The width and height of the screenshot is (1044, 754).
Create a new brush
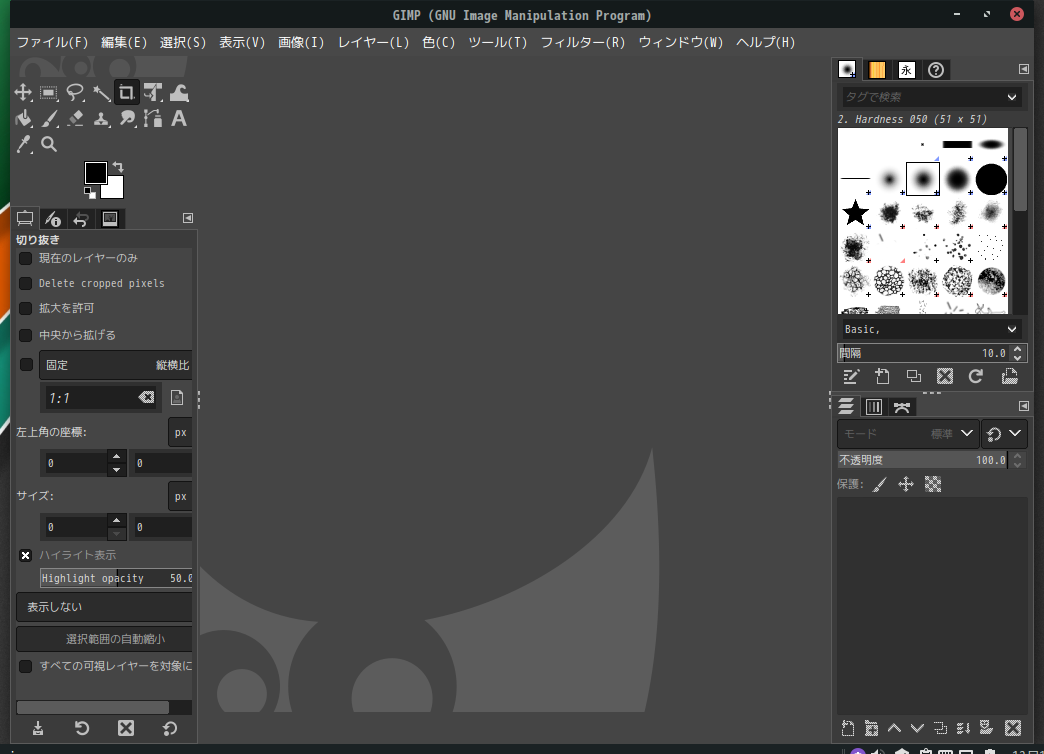(x=882, y=376)
